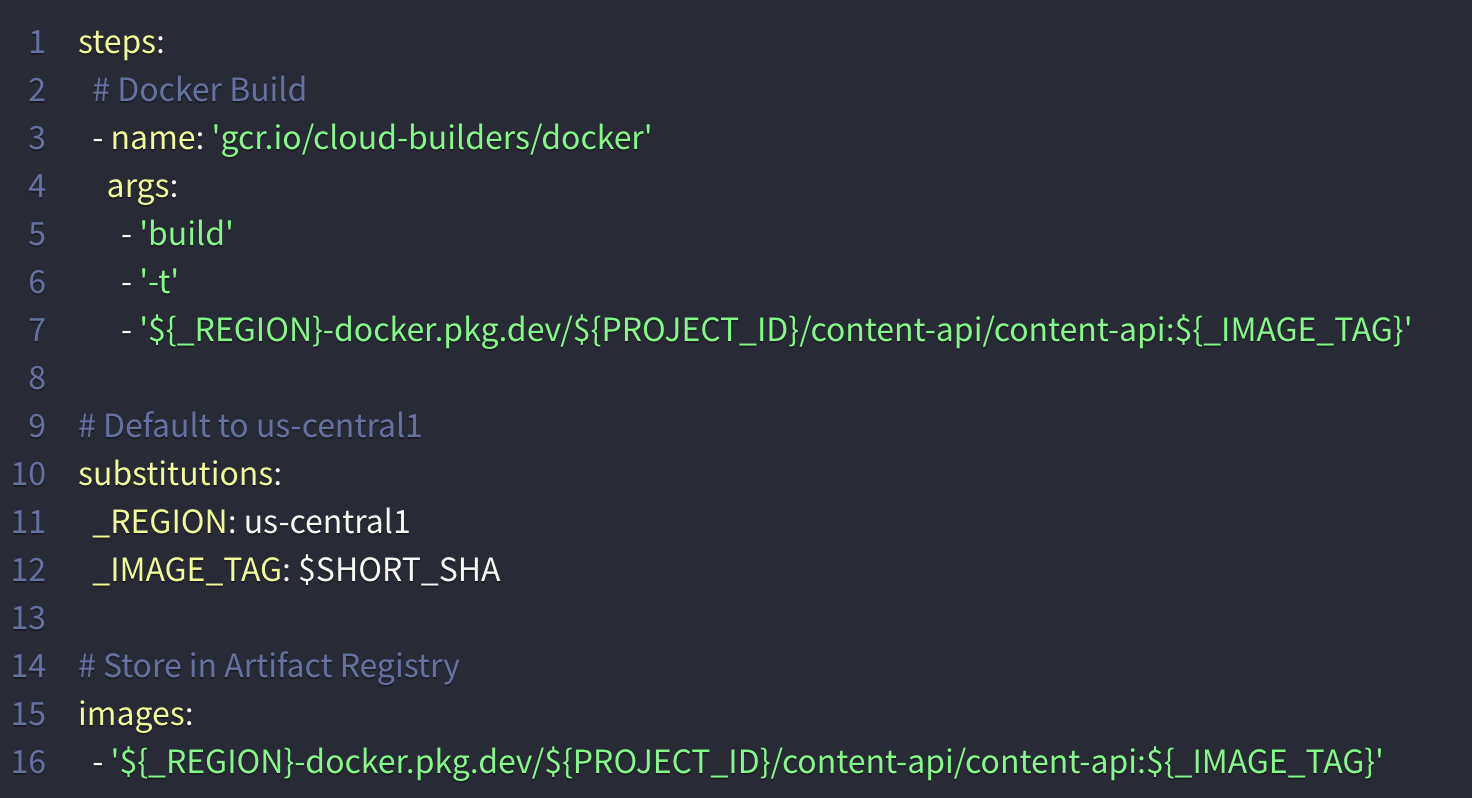Click the 'substitutions' key

[176, 474]
